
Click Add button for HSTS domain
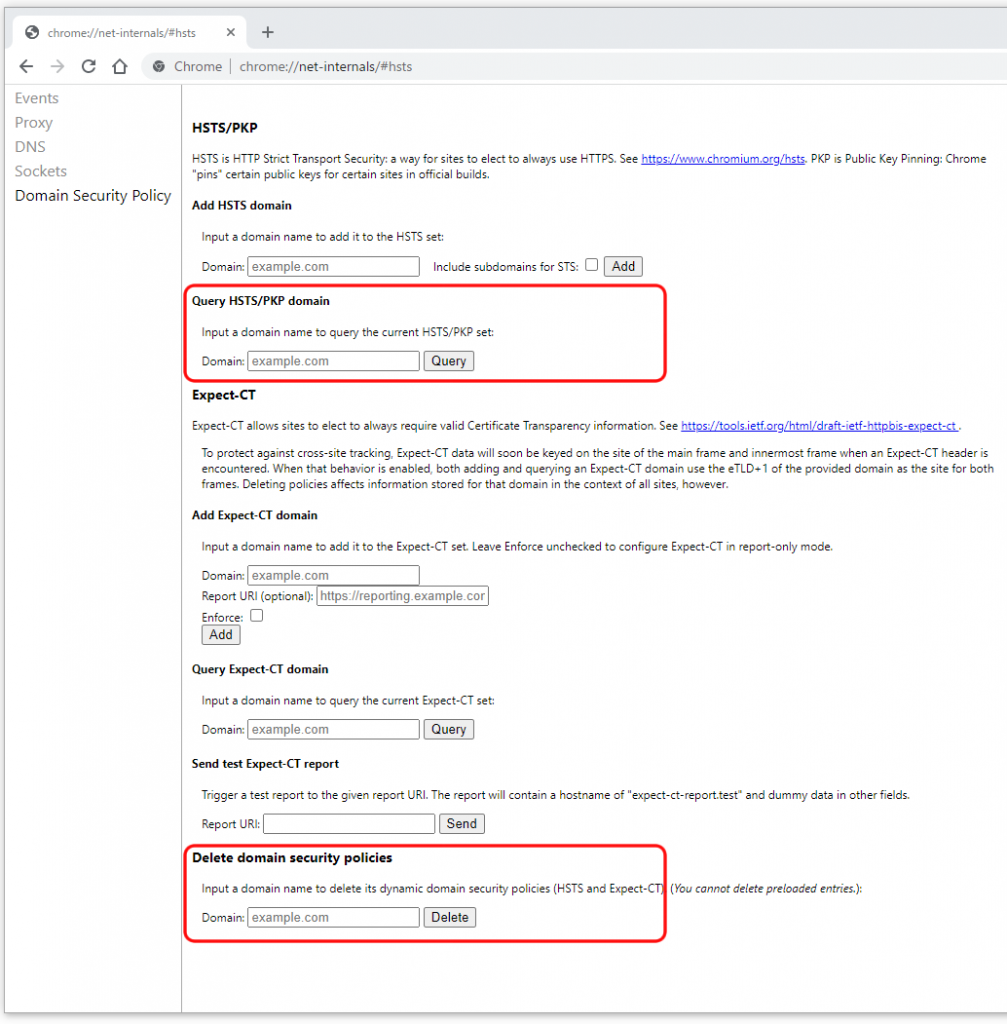(x=623, y=266)
